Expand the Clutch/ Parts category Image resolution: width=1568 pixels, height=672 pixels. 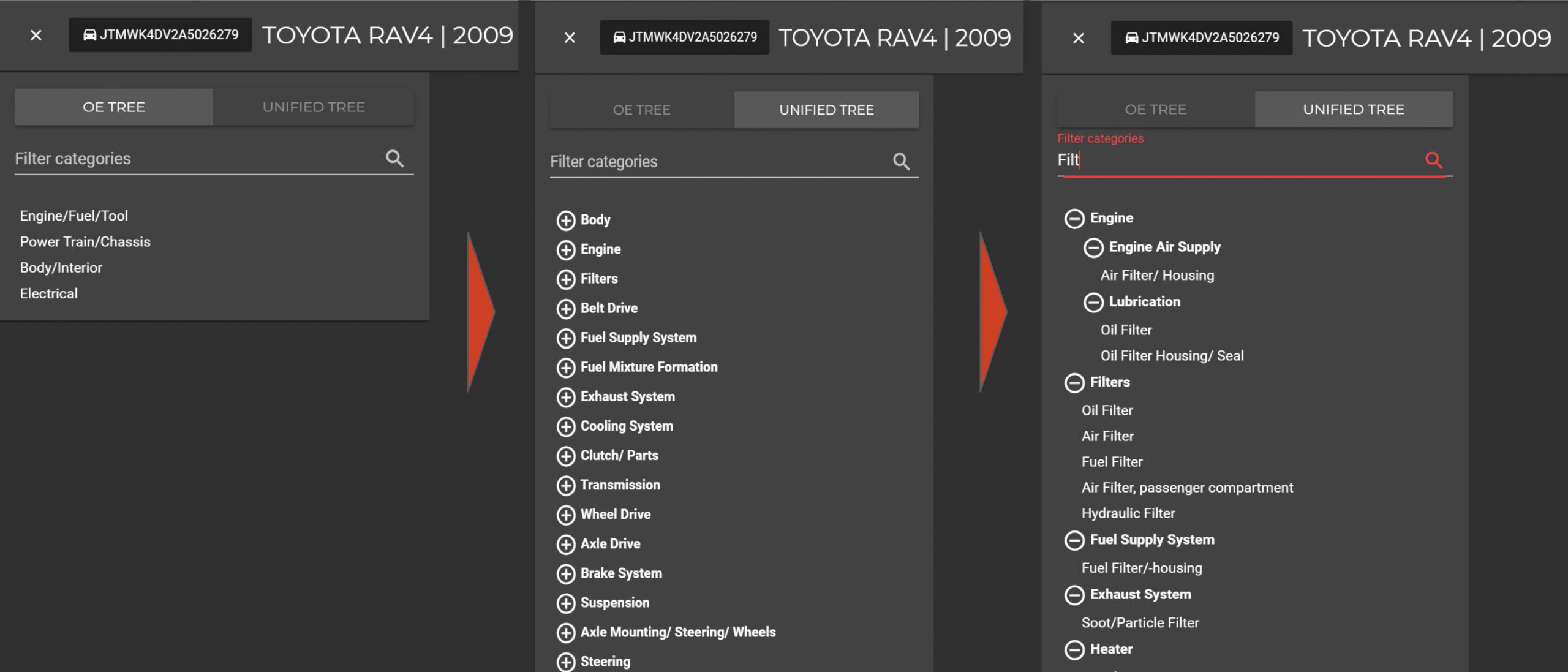pyautogui.click(x=566, y=455)
